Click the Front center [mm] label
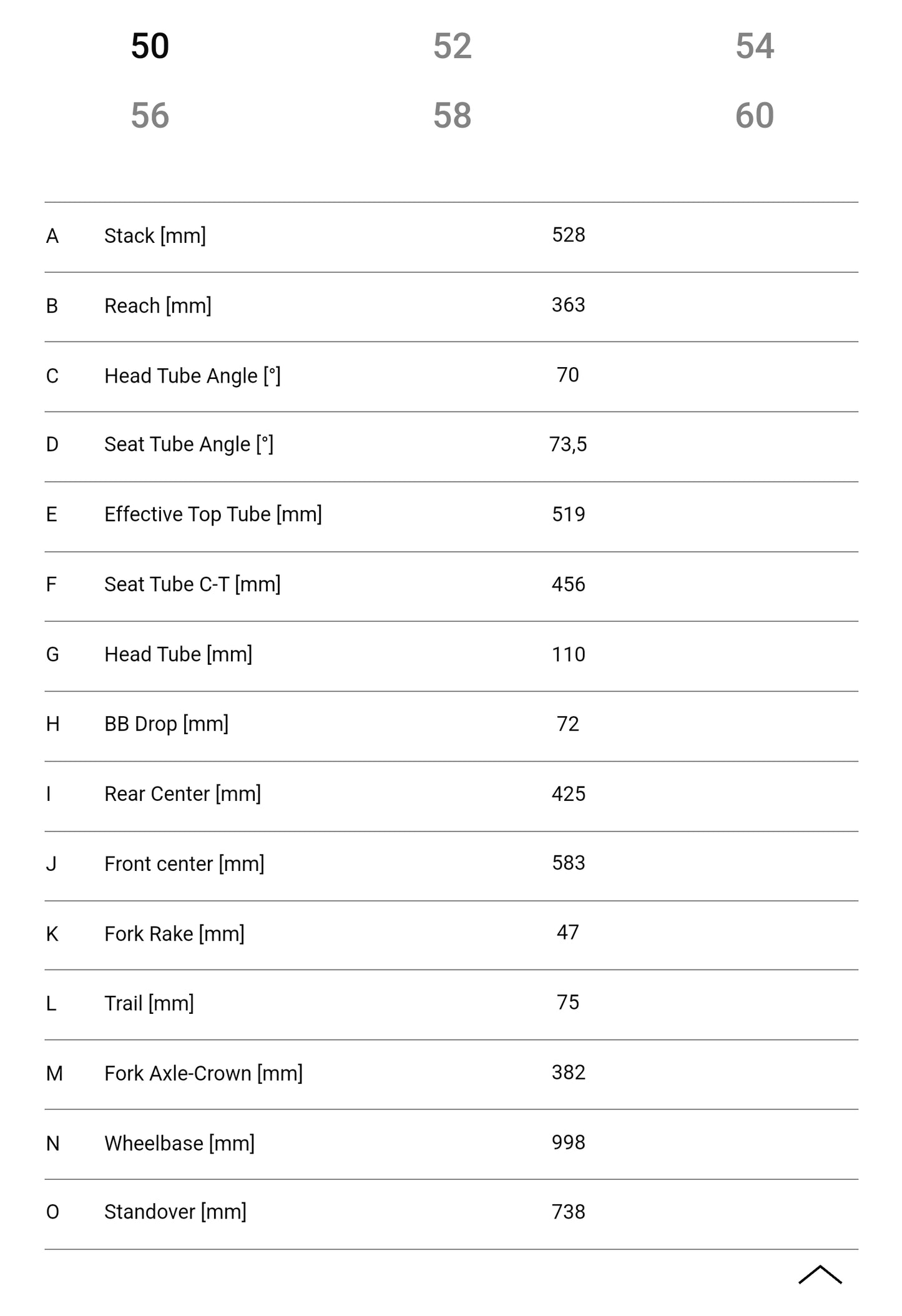902x1316 pixels. click(x=184, y=864)
